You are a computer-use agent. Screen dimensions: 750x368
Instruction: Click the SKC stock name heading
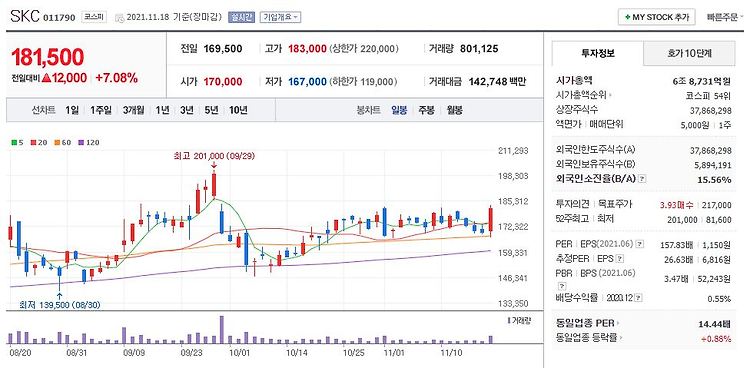(x=25, y=17)
